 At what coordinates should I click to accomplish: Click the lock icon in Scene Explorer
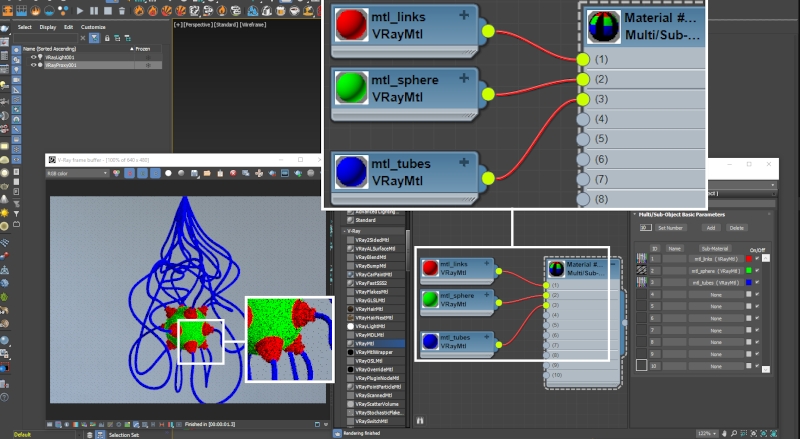tap(105, 37)
